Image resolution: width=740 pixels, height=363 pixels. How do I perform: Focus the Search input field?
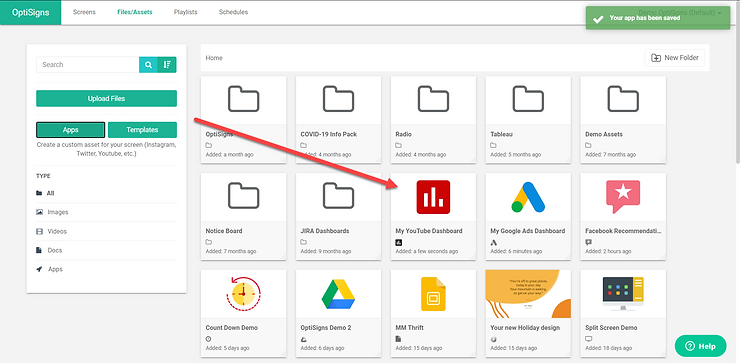point(87,65)
